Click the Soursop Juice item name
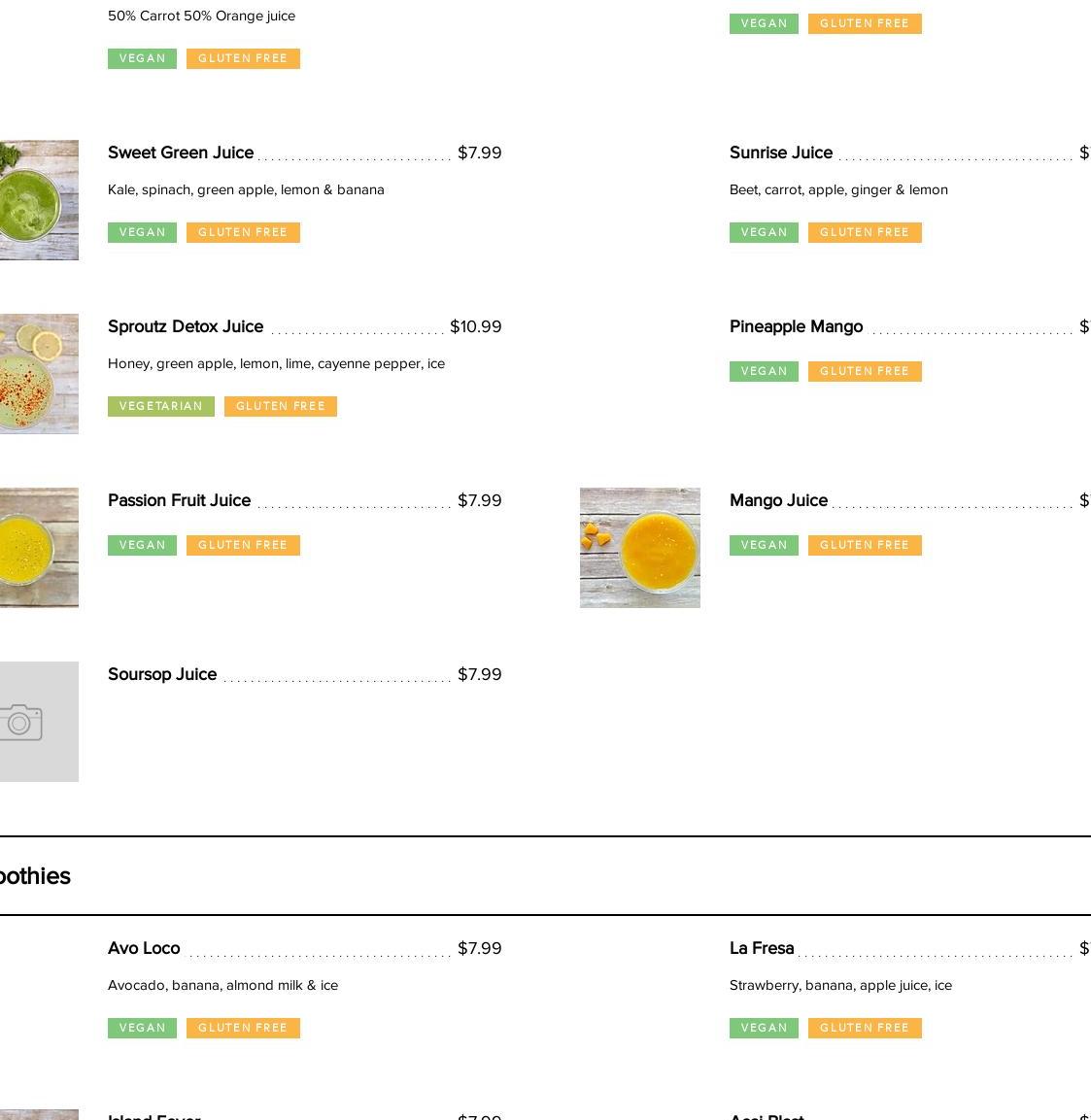1091x1120 pixels. coord(162,674)
